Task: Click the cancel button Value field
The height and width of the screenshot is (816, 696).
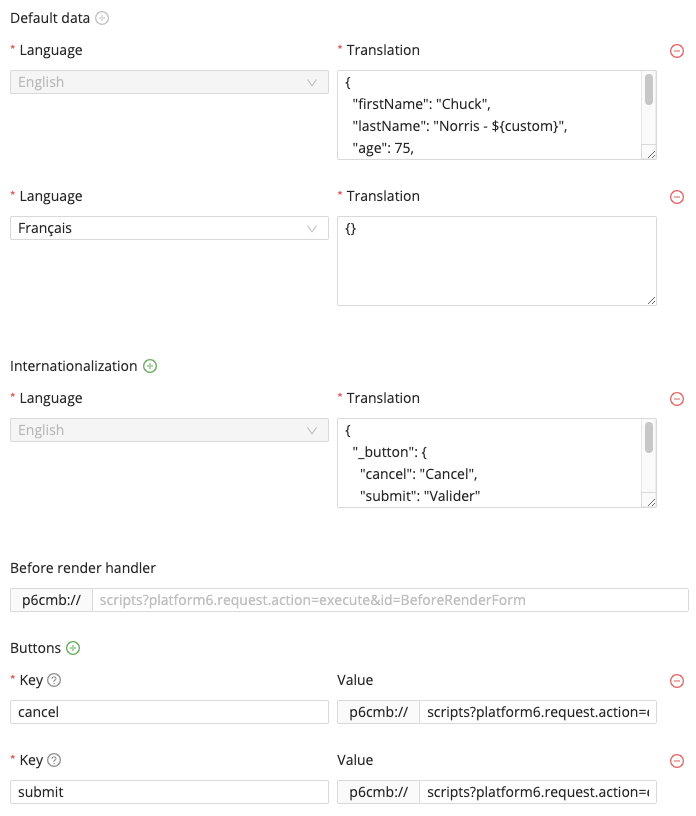Action: tap(540, 712)
